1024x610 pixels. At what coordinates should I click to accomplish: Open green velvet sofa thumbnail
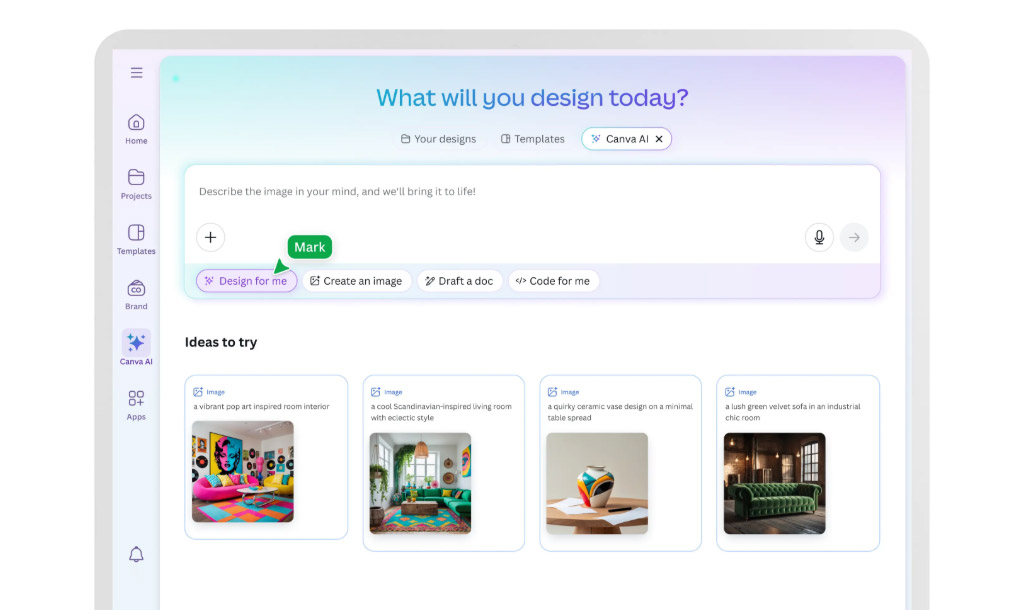click(775, 483)
